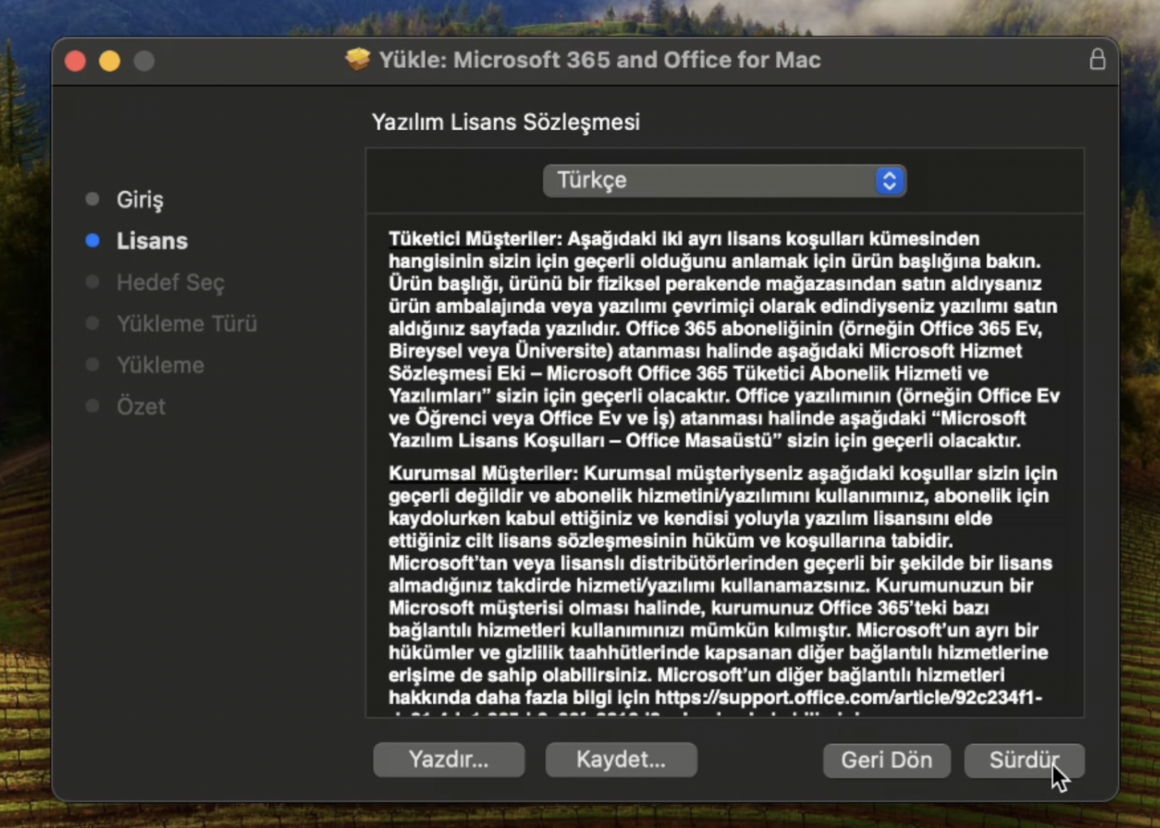Screen dimensions: 1160x828
Task: Minimize the installer with the yellow button
Action: (109, 61)
